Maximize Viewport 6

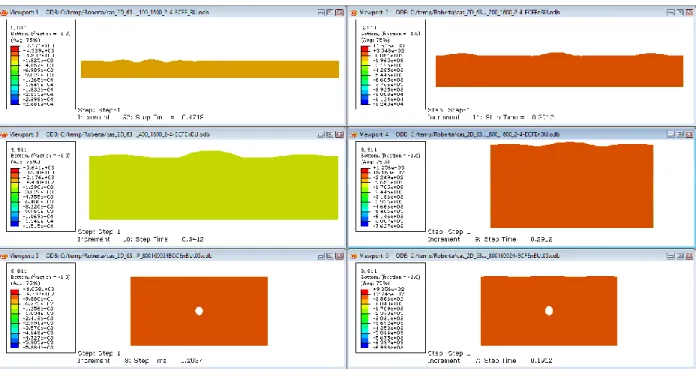pyautogui.click(x=680, y=256)
